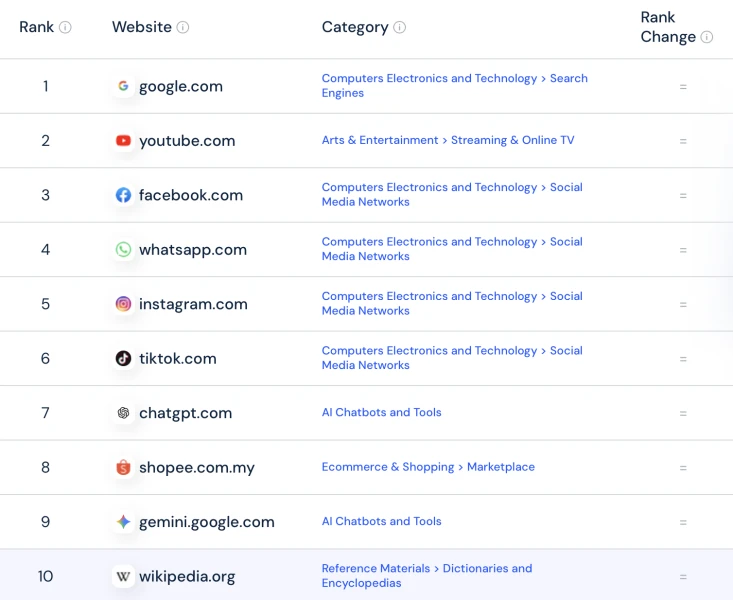Click the ChatGPT favicon in row 7
Image resolution: width=733 pixels, height=600 pixels.
[123, 412]
